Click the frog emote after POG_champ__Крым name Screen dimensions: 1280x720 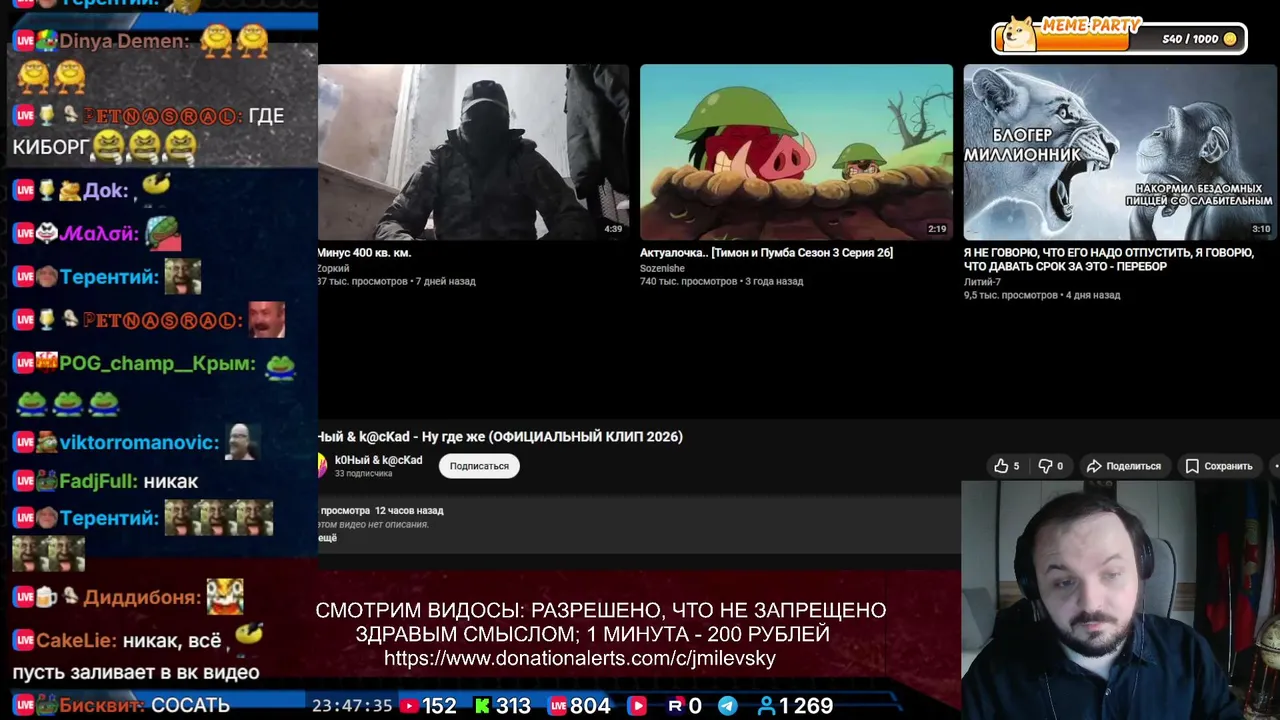coord(281,366)
